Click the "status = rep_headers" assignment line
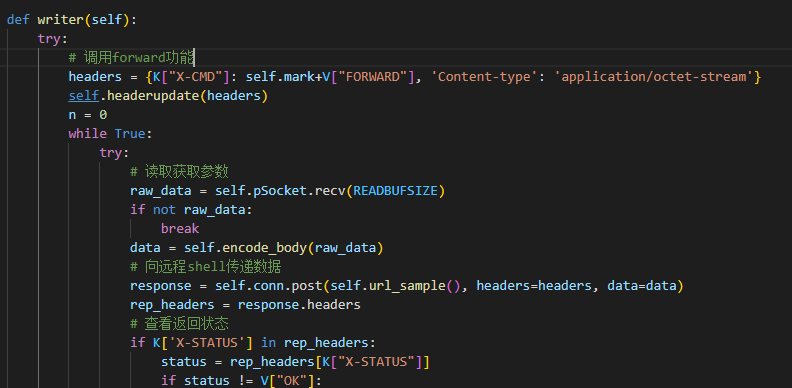This screenshot has width=792, height=388. coord(295,362)
